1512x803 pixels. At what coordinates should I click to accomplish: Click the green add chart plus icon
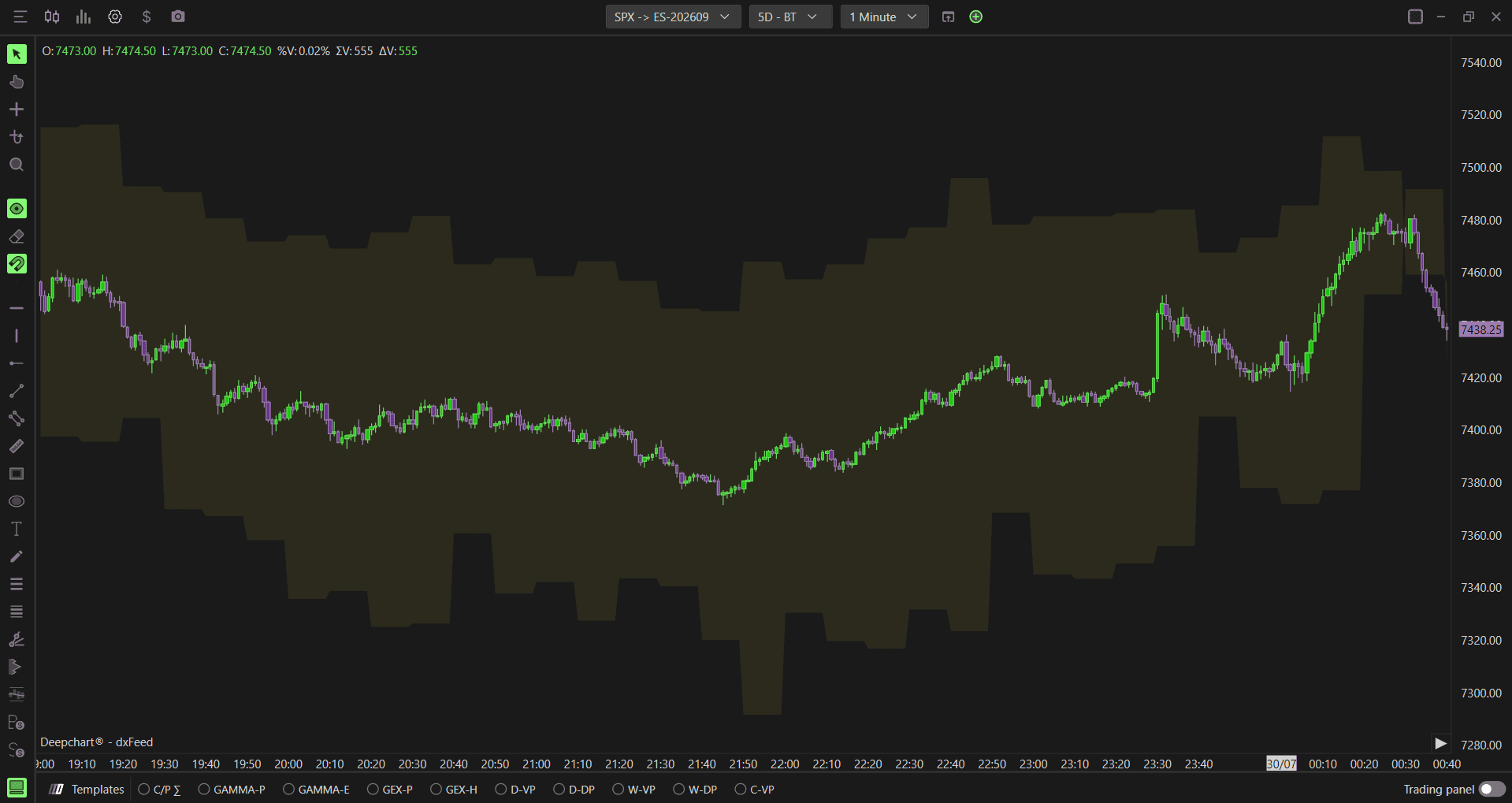click(x=976, y=17)
